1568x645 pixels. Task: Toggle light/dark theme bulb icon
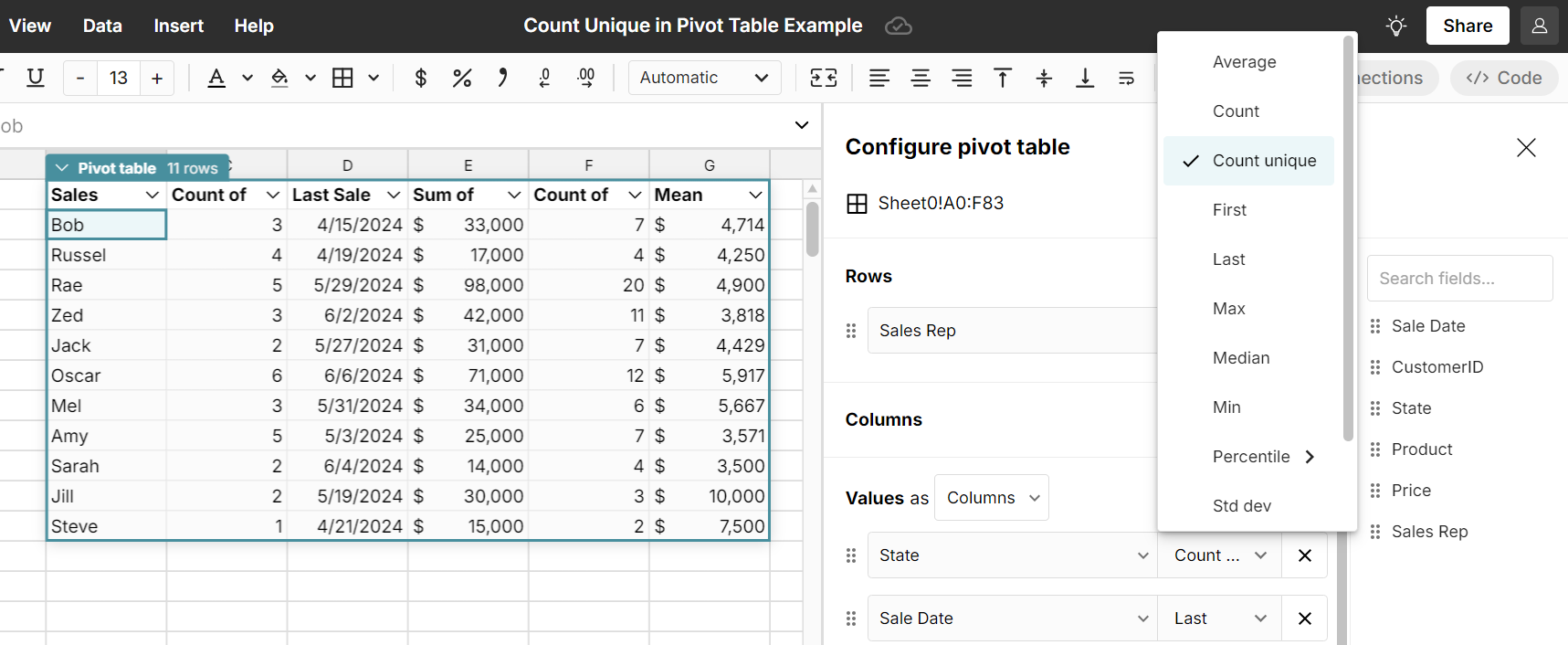click(1395, 26)
